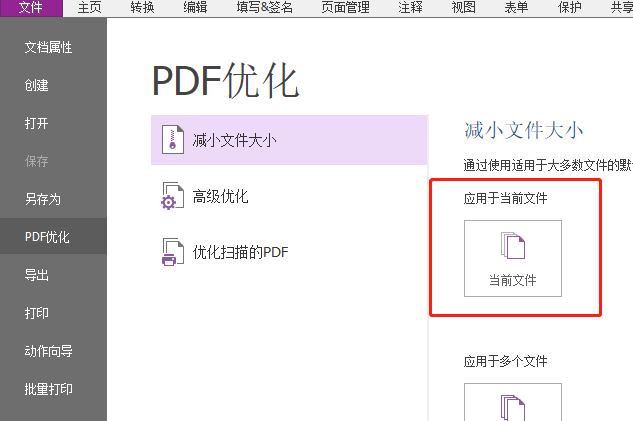Go to 填写&签名 tab
Image resolution: width=633 pixels, height=421 pixels.
[264, 7]
